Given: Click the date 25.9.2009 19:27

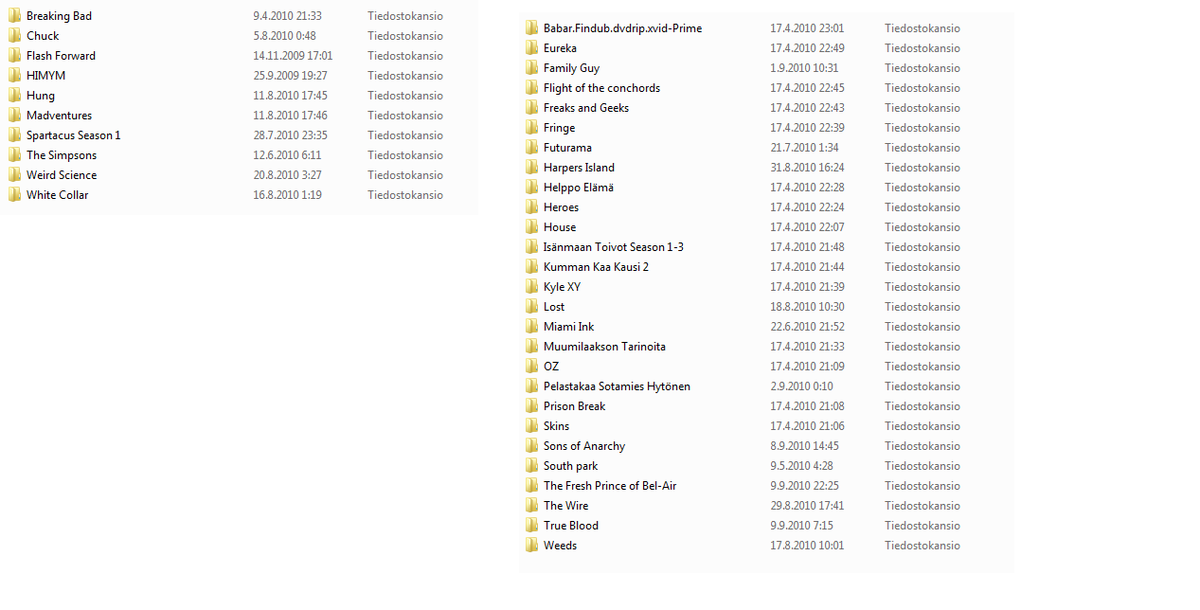Looking at the screenshot, I should click(290, 76).
